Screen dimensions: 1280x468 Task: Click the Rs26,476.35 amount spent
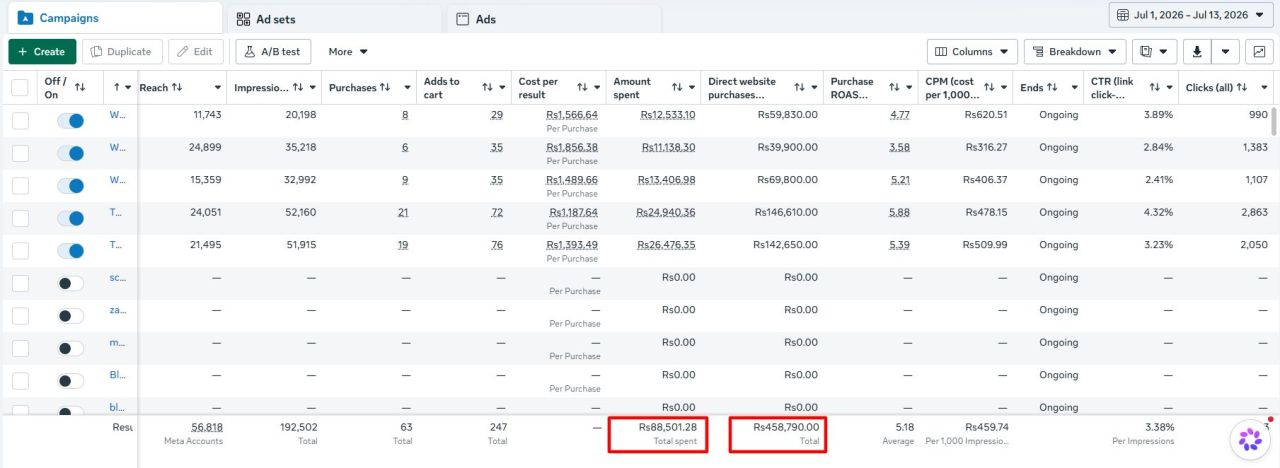click(666, 245)
